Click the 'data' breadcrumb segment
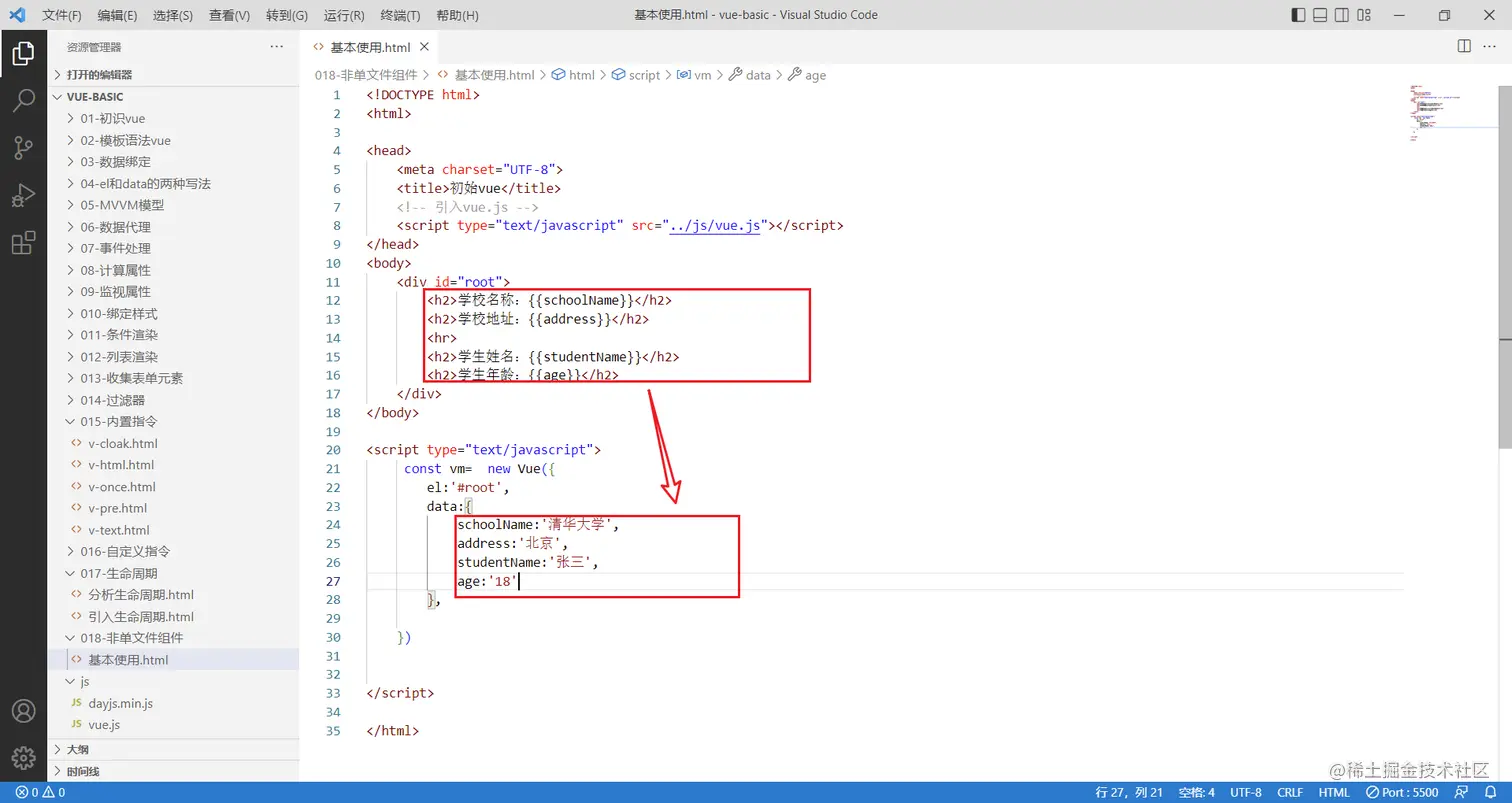Screen dimensions: 1512x803 coord(750,75)
